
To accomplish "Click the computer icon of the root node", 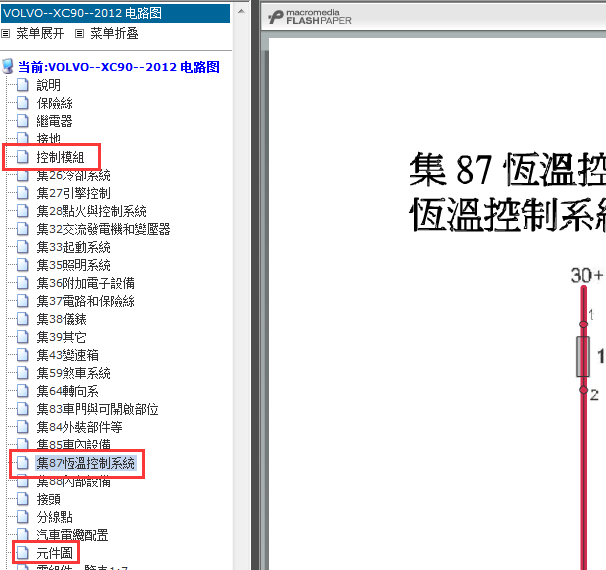I will 8,66.
